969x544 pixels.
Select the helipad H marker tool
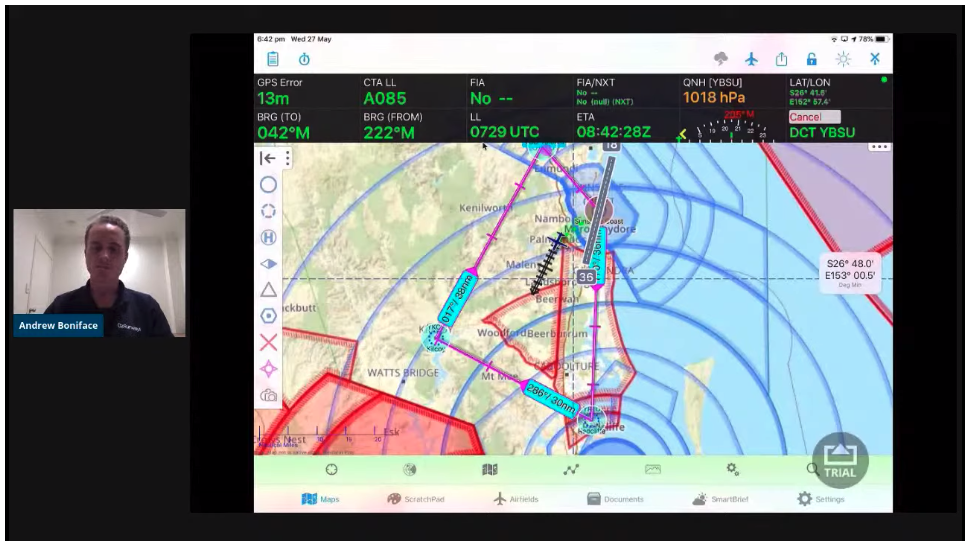pyautogui.click(x=268, y=237)
